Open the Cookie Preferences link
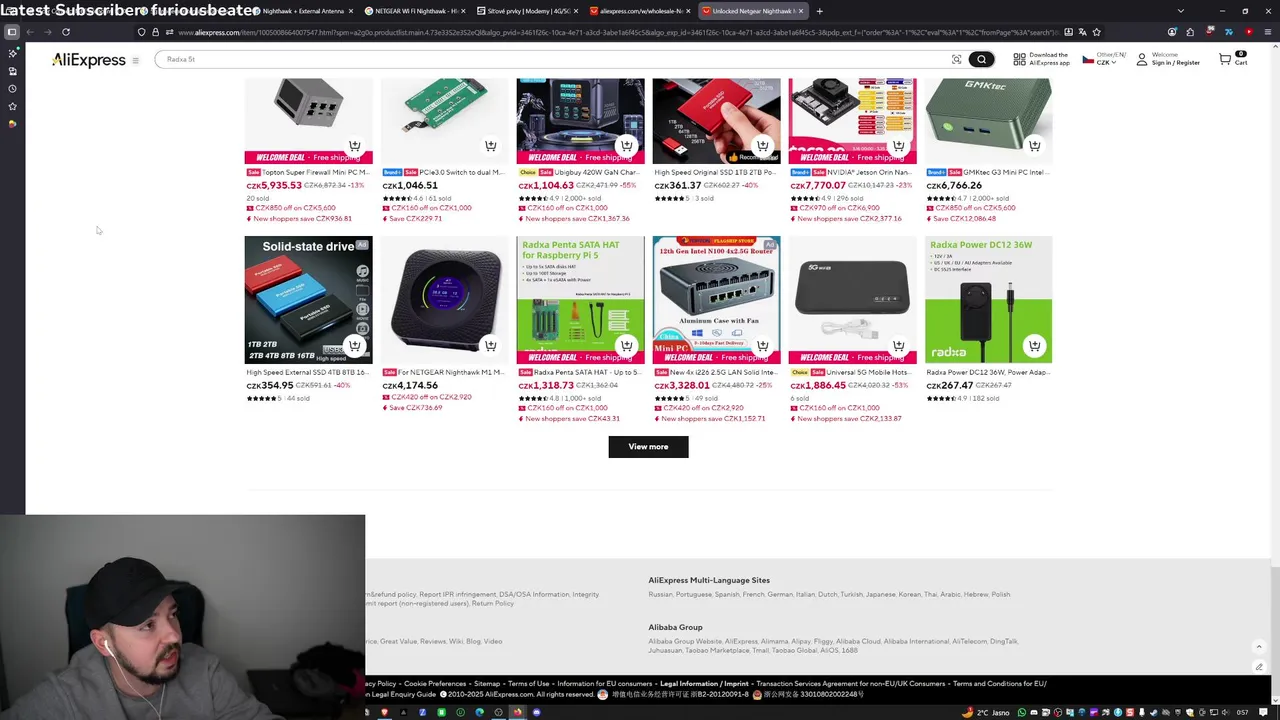Image resolution: width=1280 pixels, height=720 pixels. [x=435, y=684]
